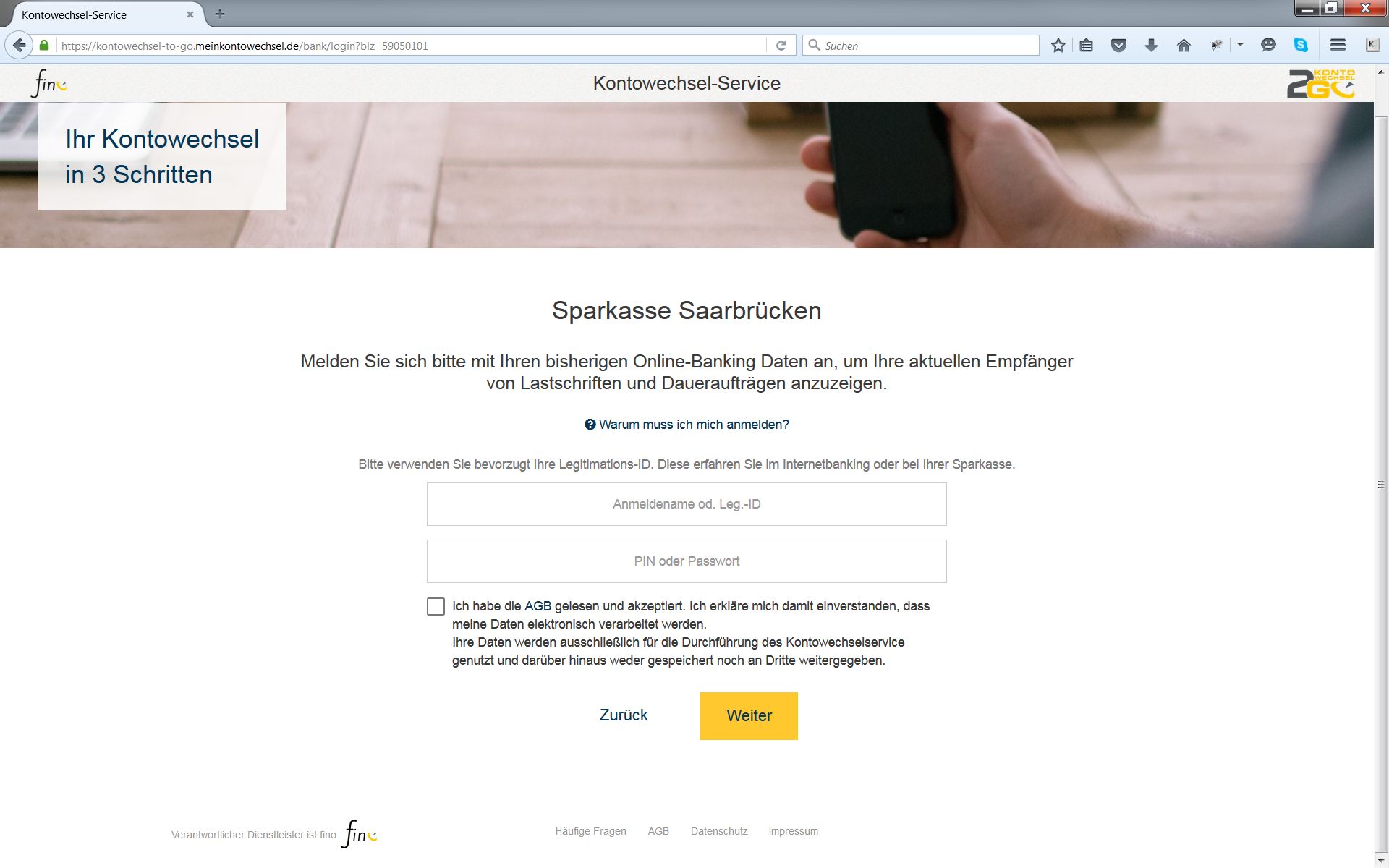This screenshot has height=868, width=1389.
Task: Click the Skype toolbar icon
Action: 1301,45
